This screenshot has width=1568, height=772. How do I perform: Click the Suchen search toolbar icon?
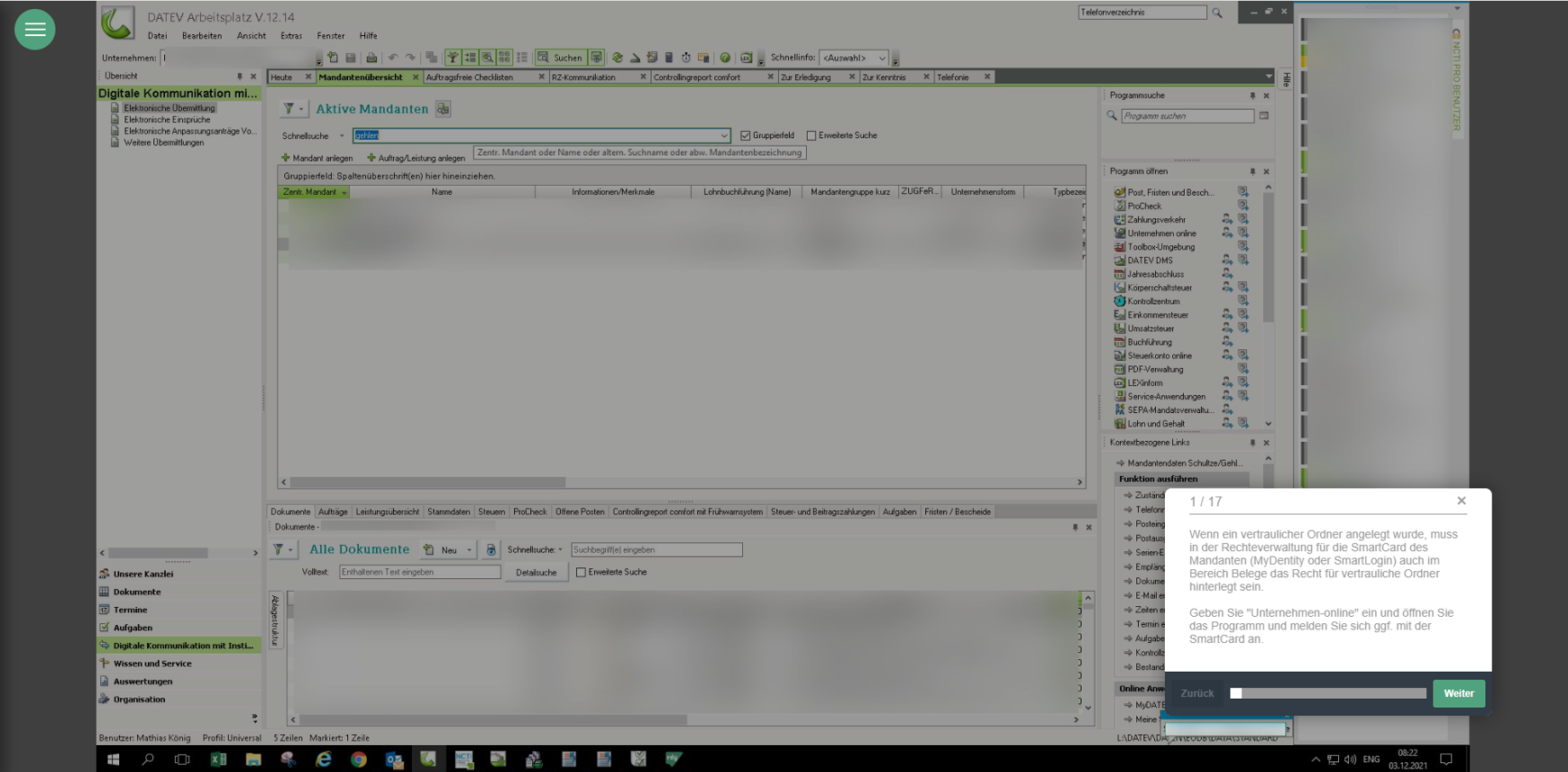pos(560,58)
